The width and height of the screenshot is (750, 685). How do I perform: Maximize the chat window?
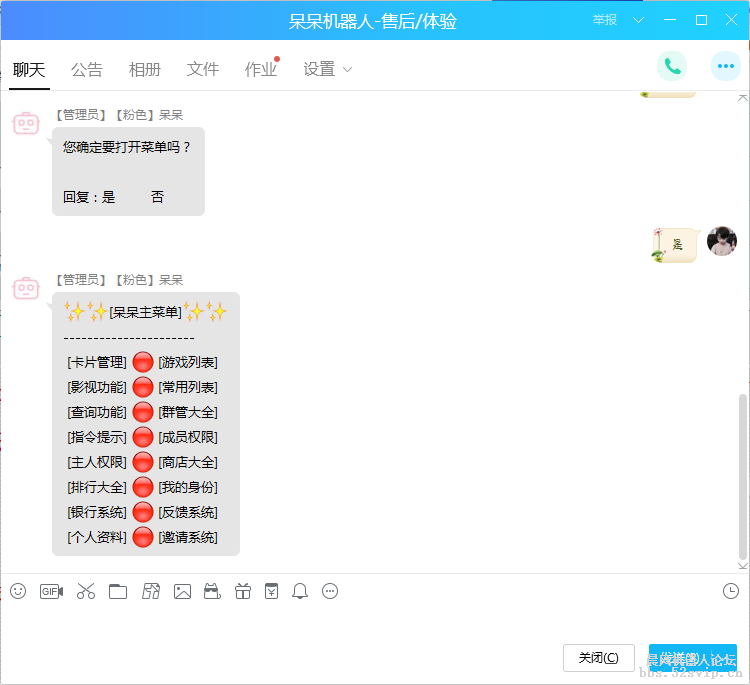click(x=701, y=20)
